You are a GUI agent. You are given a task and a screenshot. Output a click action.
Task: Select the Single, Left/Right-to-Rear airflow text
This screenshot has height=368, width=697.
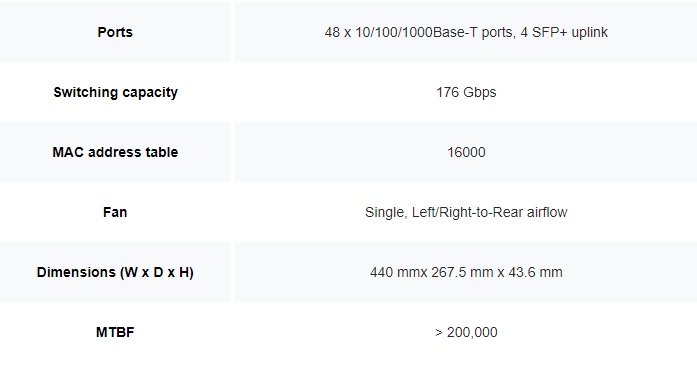pyautogui.click(x=466, y=212)
